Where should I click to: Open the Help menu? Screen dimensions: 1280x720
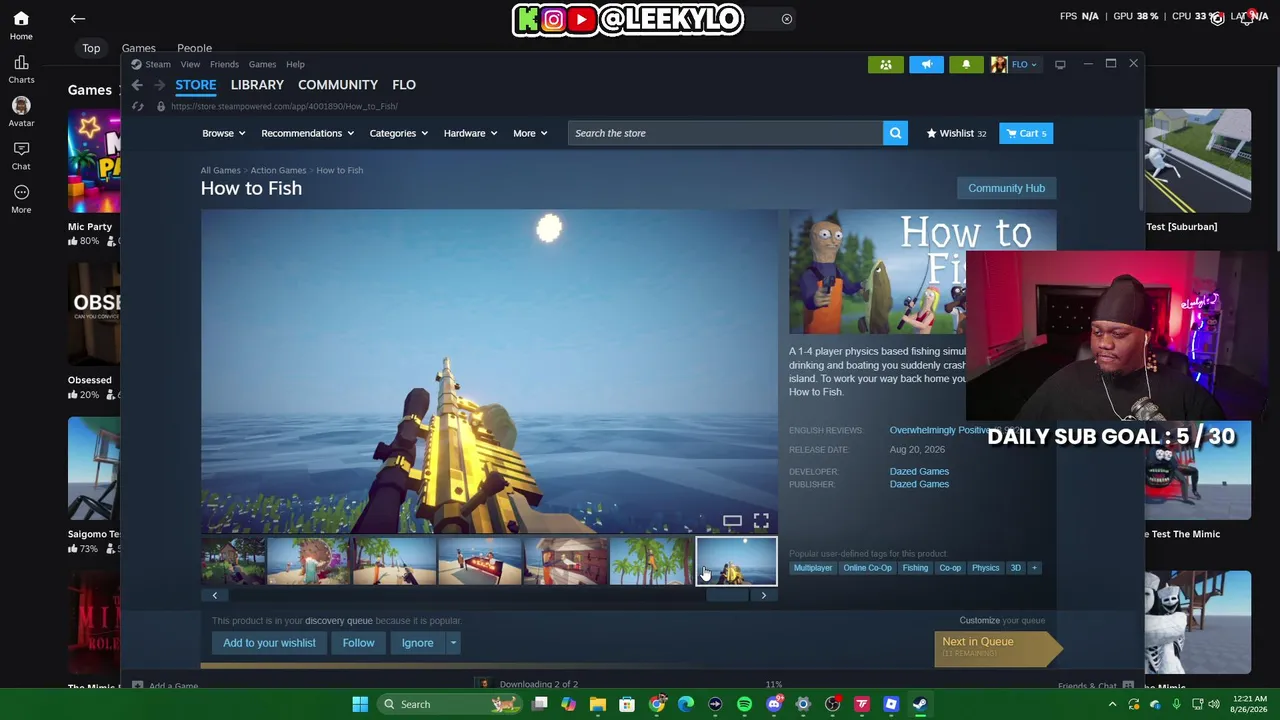coord(295,65)
